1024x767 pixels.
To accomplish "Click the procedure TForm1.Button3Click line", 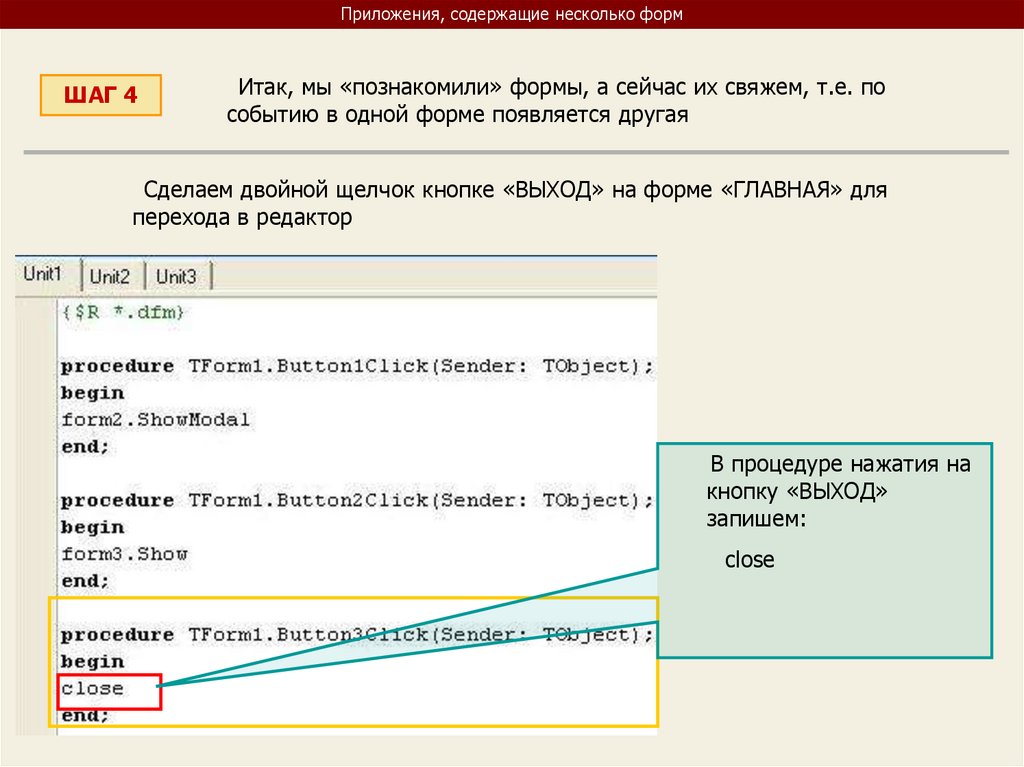I will (357, 635).
